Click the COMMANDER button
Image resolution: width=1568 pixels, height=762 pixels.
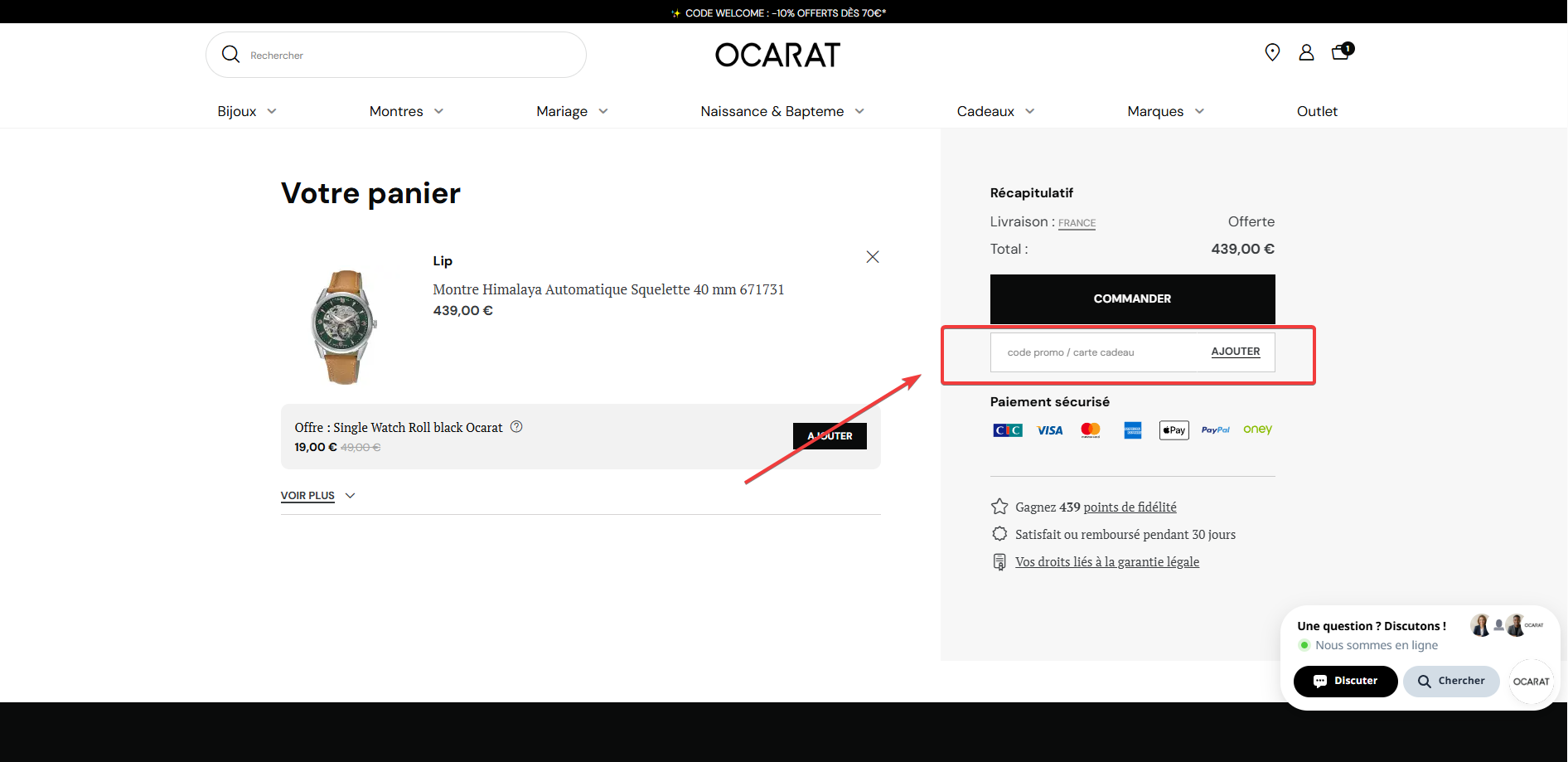click(x=1132, y=298)
